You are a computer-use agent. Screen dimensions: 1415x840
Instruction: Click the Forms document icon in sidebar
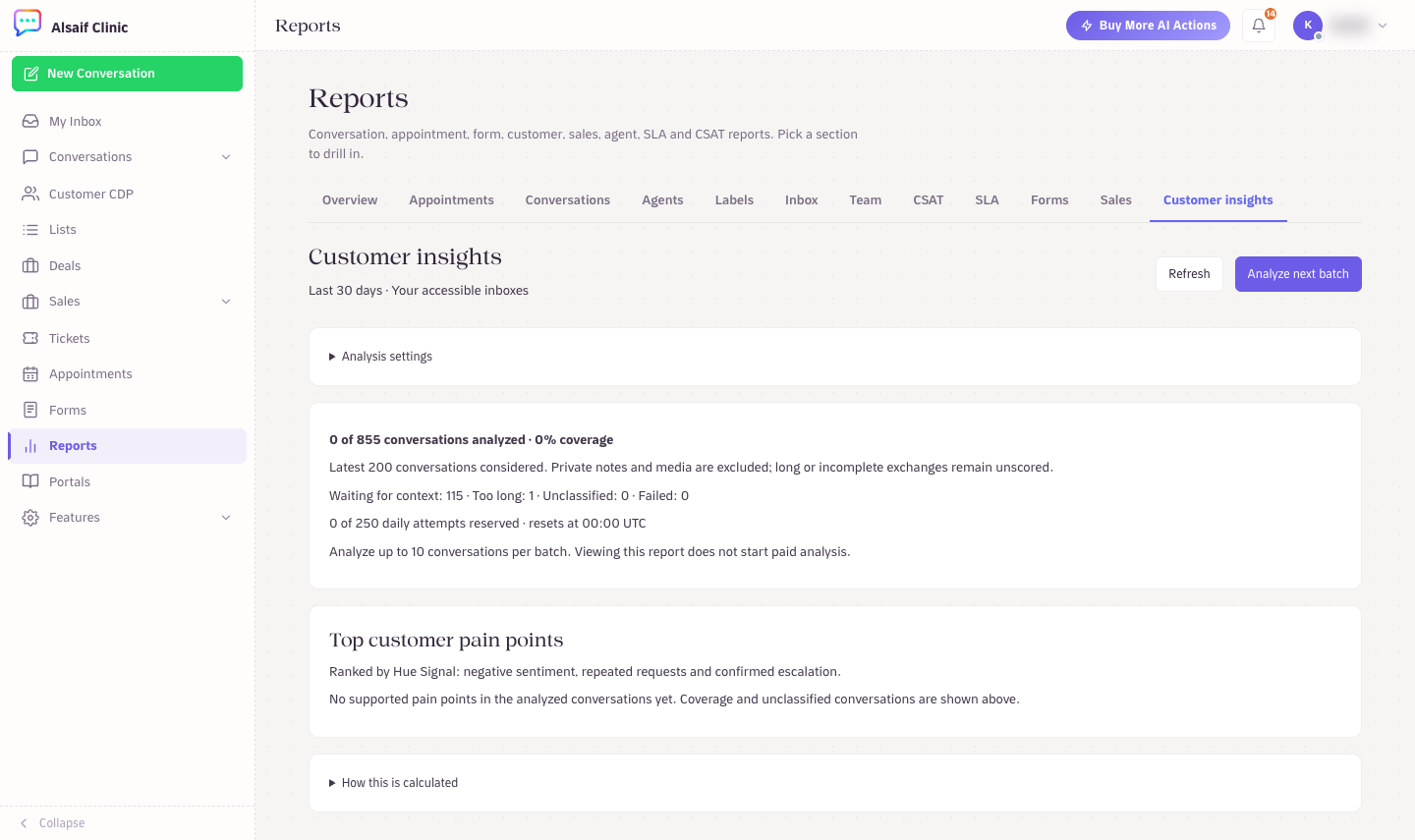pyautogui.click(x=30, y=410)
